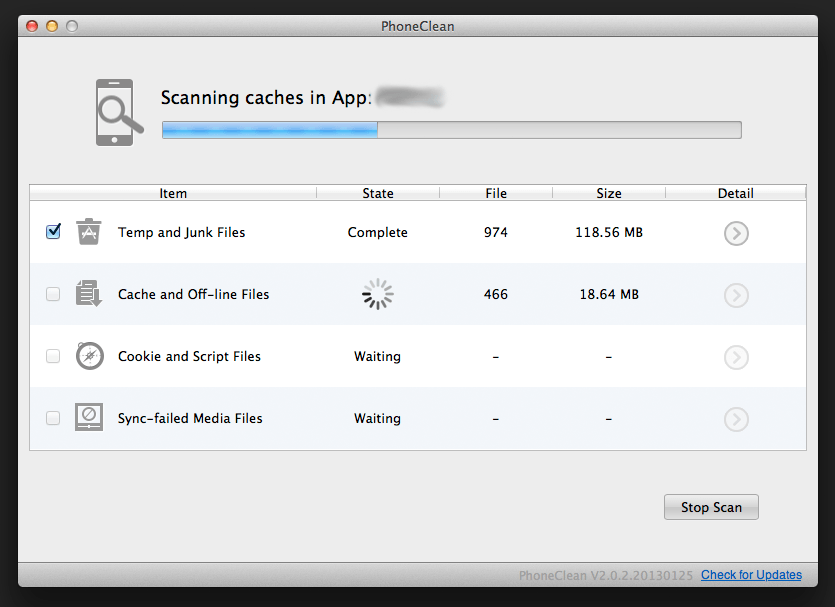This screenshot has width=835, height=607.
Task: Click the State column header
Action: pyautogui.click(x=378, y=193)
